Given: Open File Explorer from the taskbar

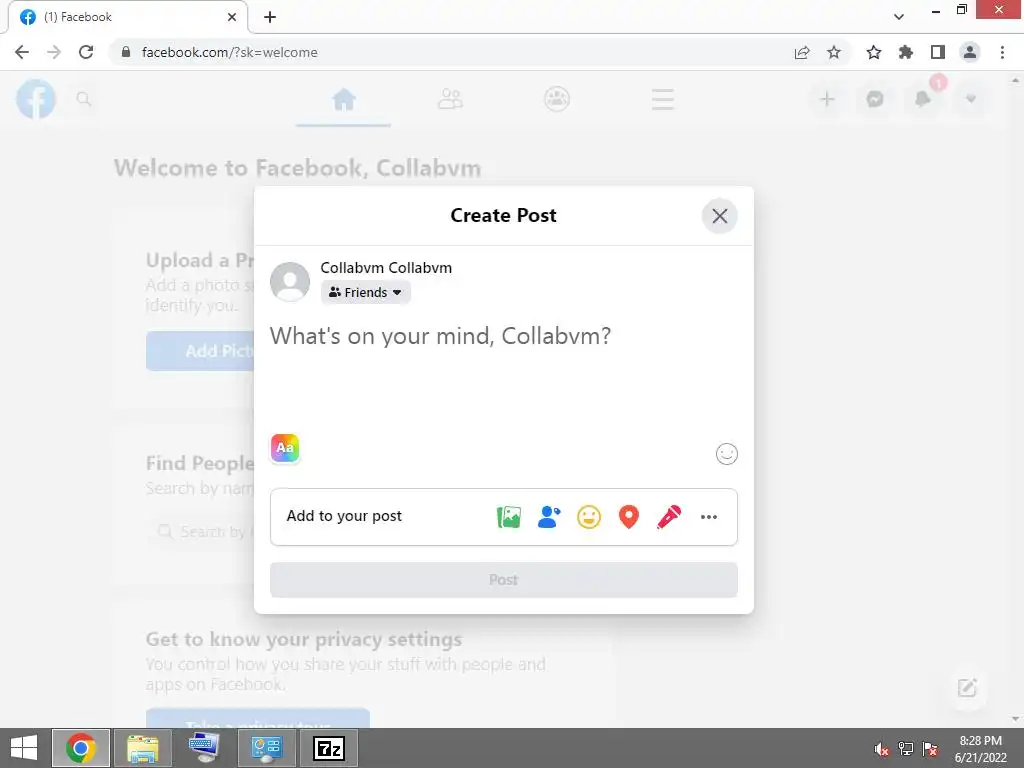Looking at the screenshot, I should coord(143,748).
